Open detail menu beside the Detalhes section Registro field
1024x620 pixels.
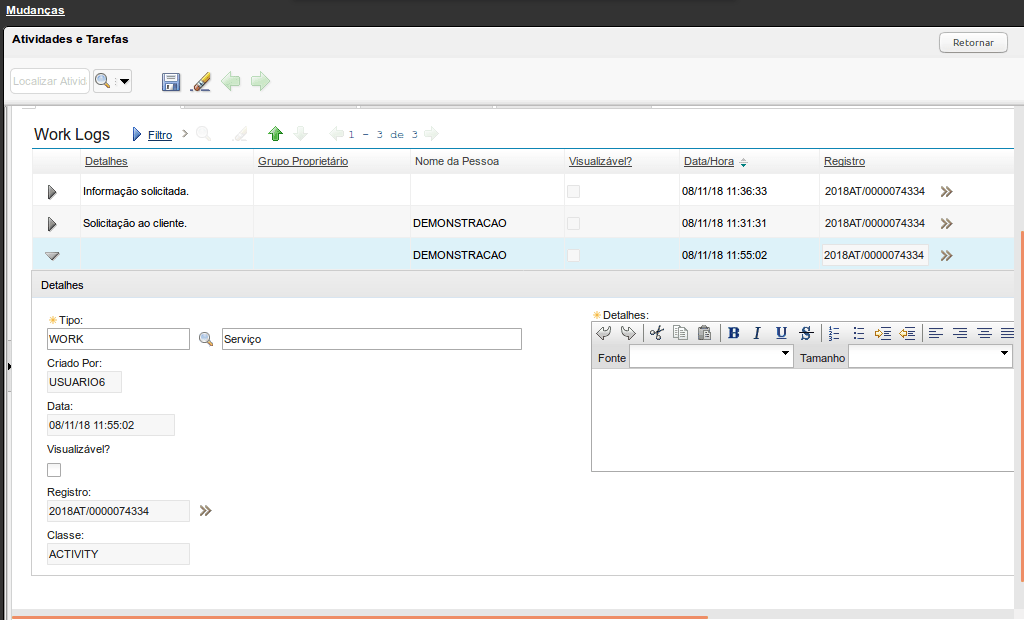point(206,511)
